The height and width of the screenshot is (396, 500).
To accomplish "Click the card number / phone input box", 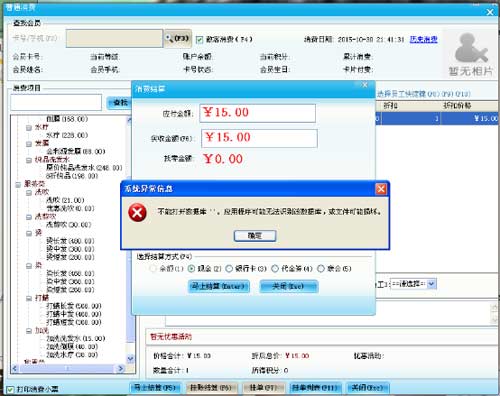I will pos(114,38).
